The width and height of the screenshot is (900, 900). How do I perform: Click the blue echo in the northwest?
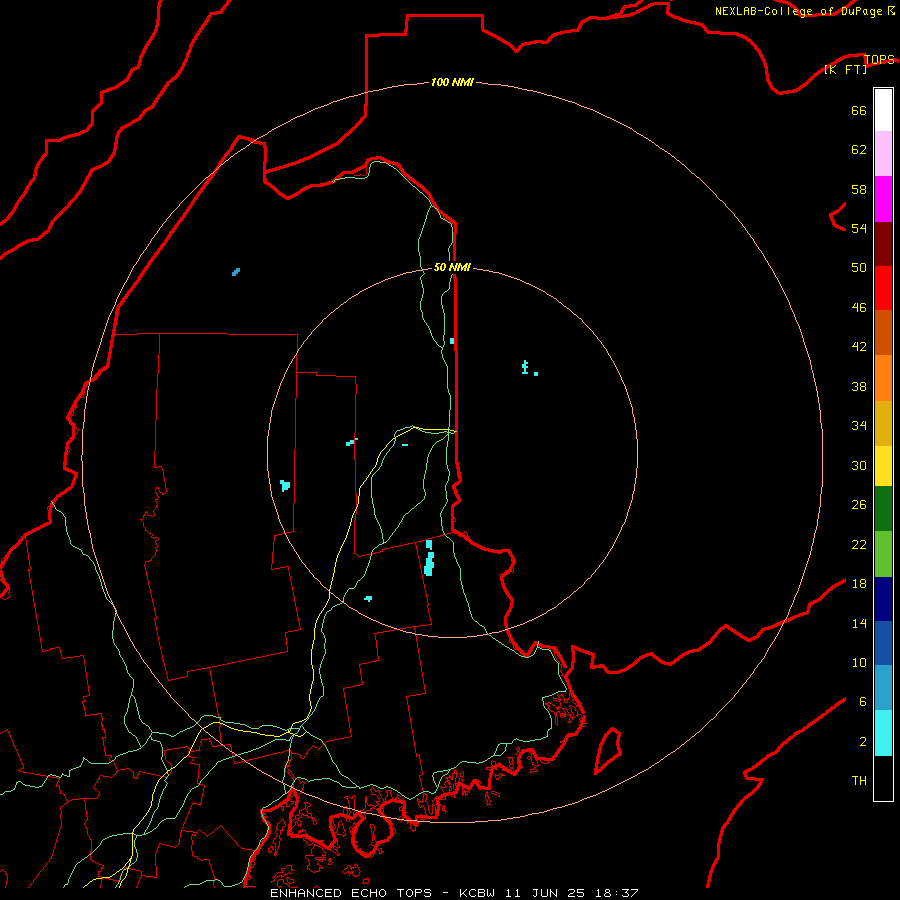[236, 271]
